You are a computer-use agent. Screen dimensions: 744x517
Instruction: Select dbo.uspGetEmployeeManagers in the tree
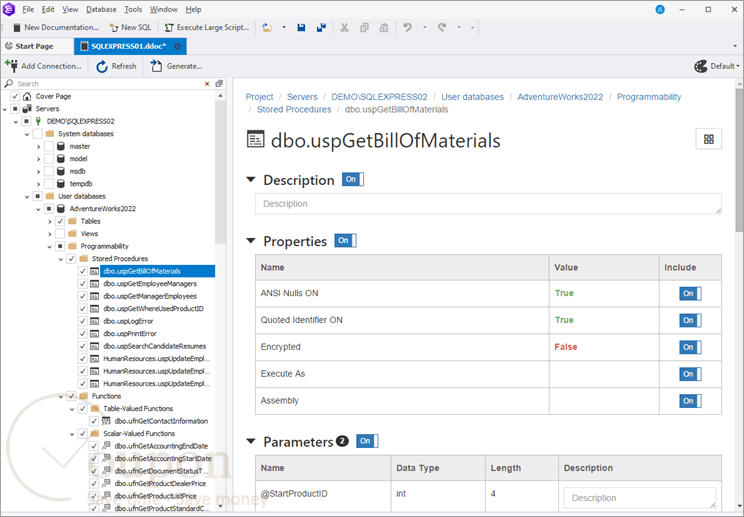click(x=150, y=284)
